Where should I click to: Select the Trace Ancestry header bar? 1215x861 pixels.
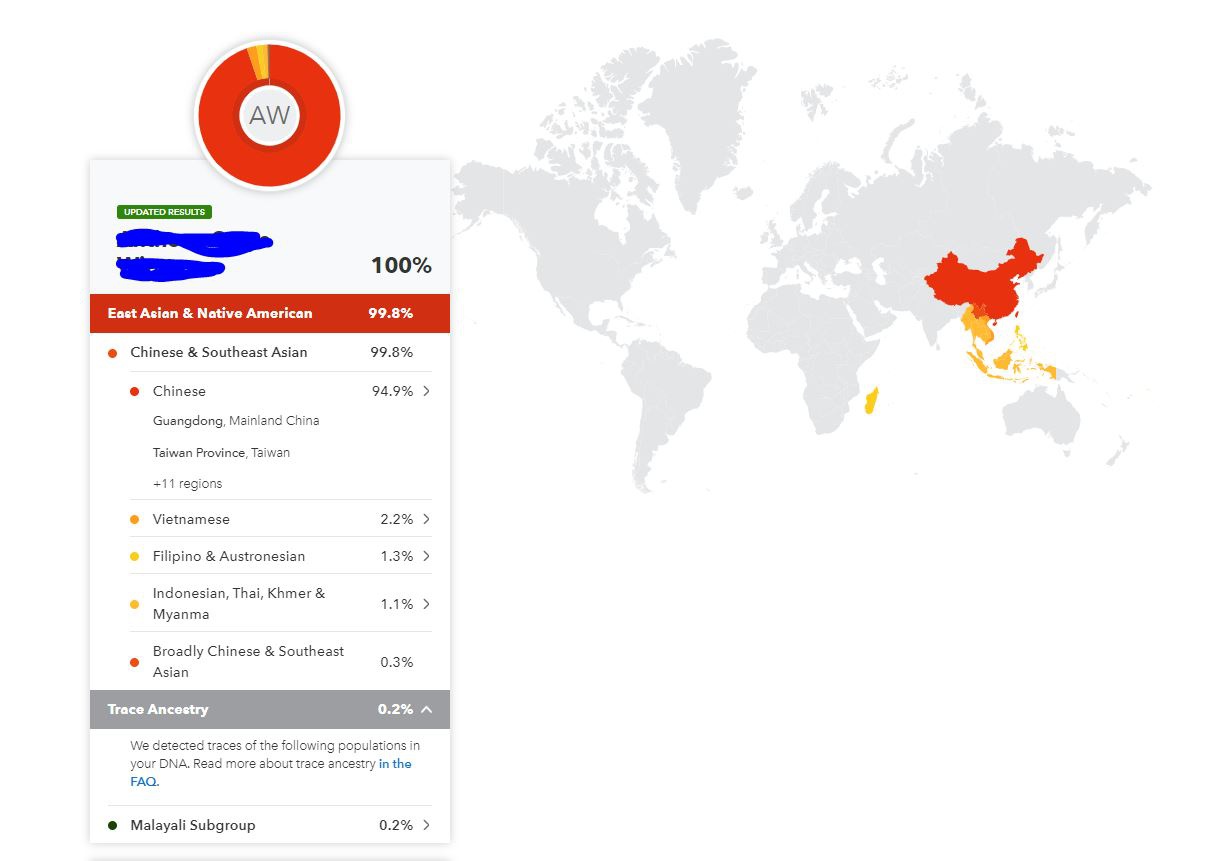point(270,709)
